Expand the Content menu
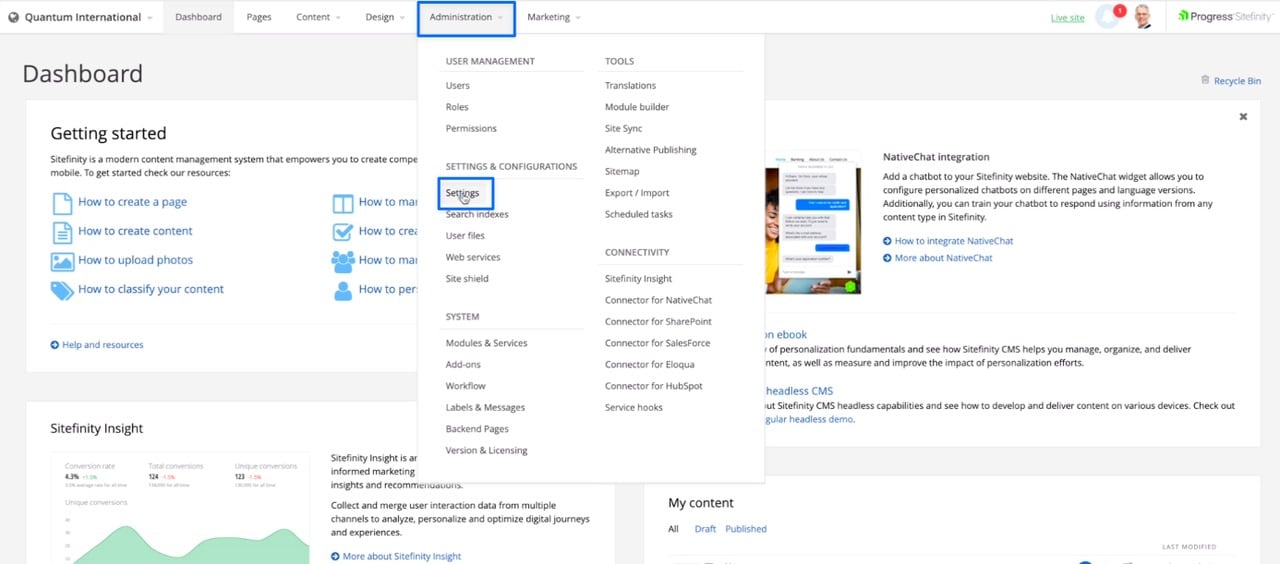1280x564 pixels. tap(318, 17)
